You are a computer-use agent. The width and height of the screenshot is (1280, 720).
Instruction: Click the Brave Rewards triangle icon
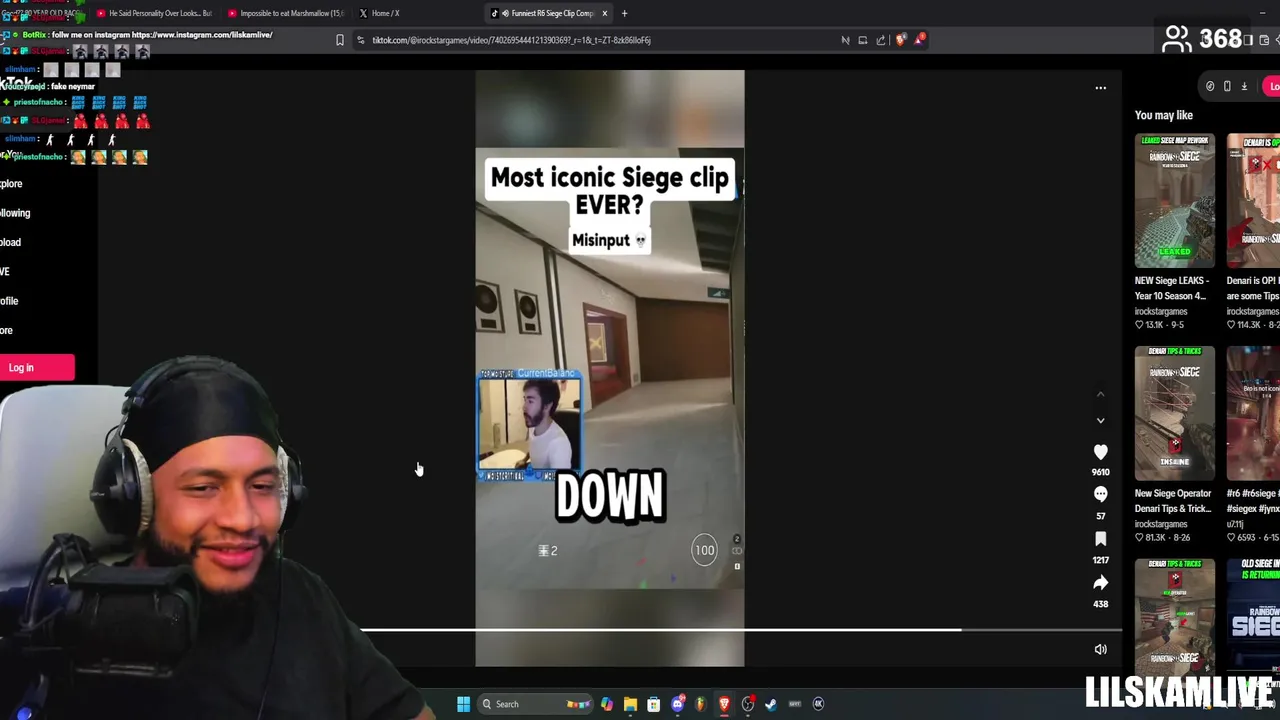point(919,40)
